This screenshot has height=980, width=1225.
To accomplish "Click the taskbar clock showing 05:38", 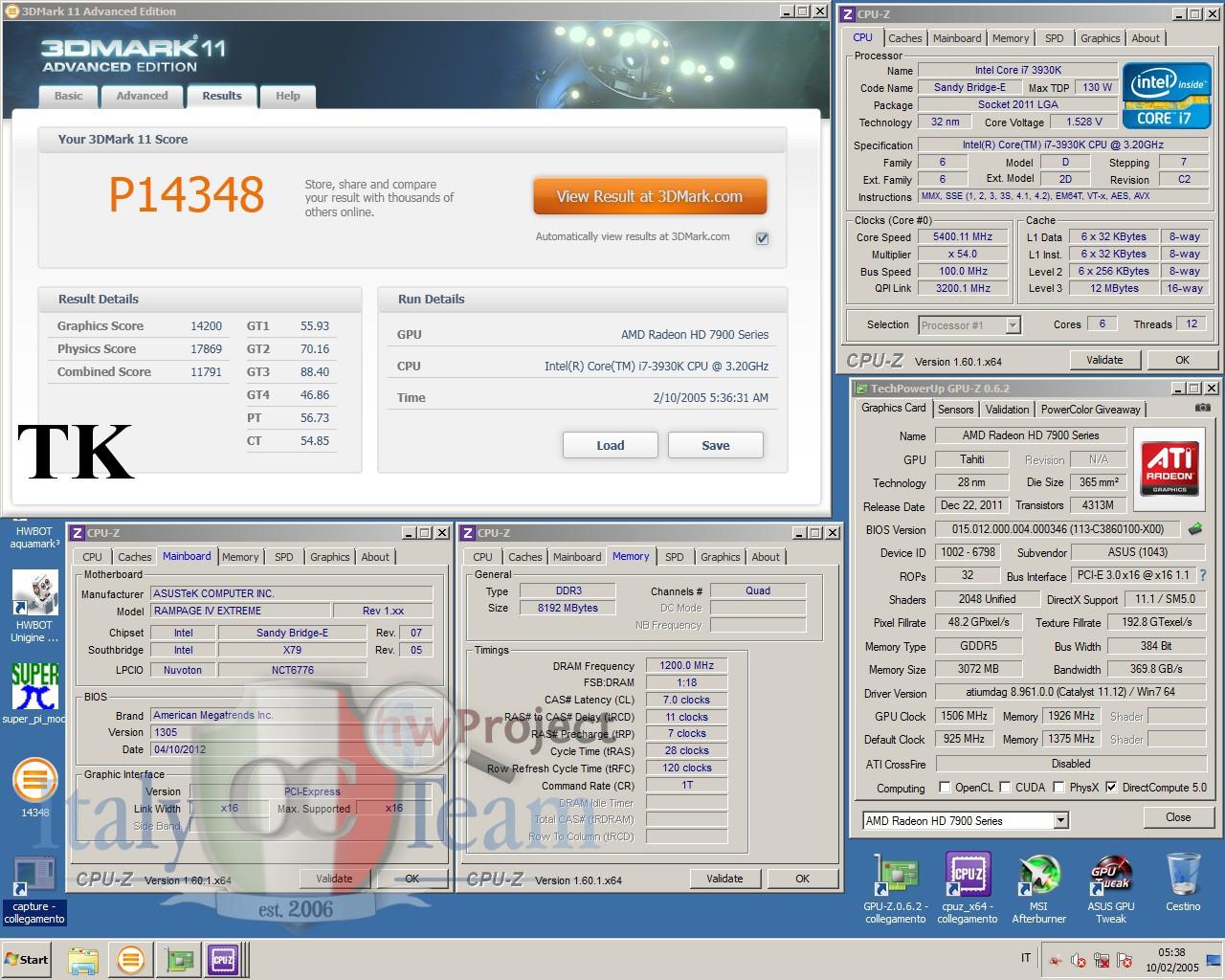I will click(x=1171, y=960).
